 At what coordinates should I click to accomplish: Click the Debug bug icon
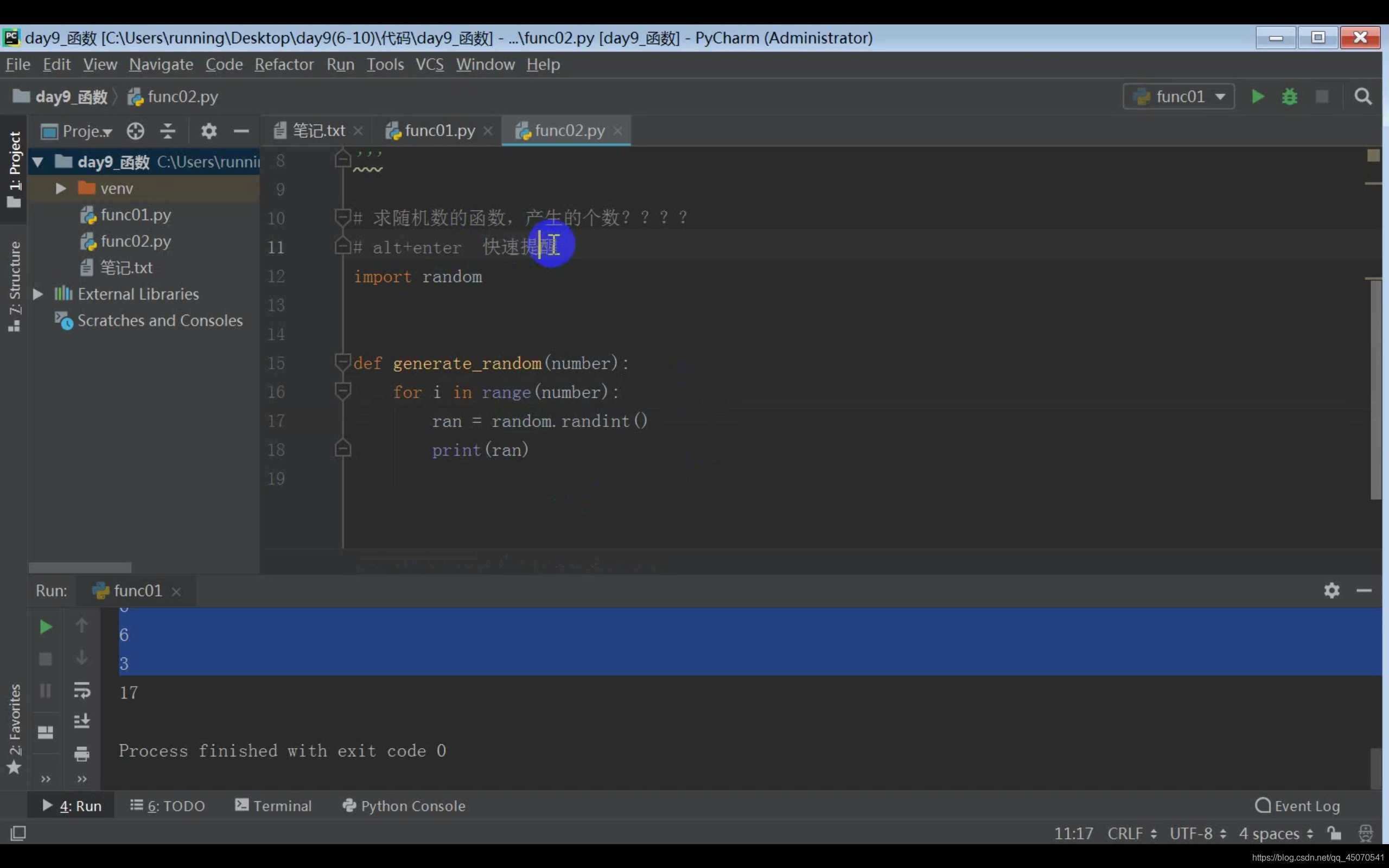[x=1289, y=97]
